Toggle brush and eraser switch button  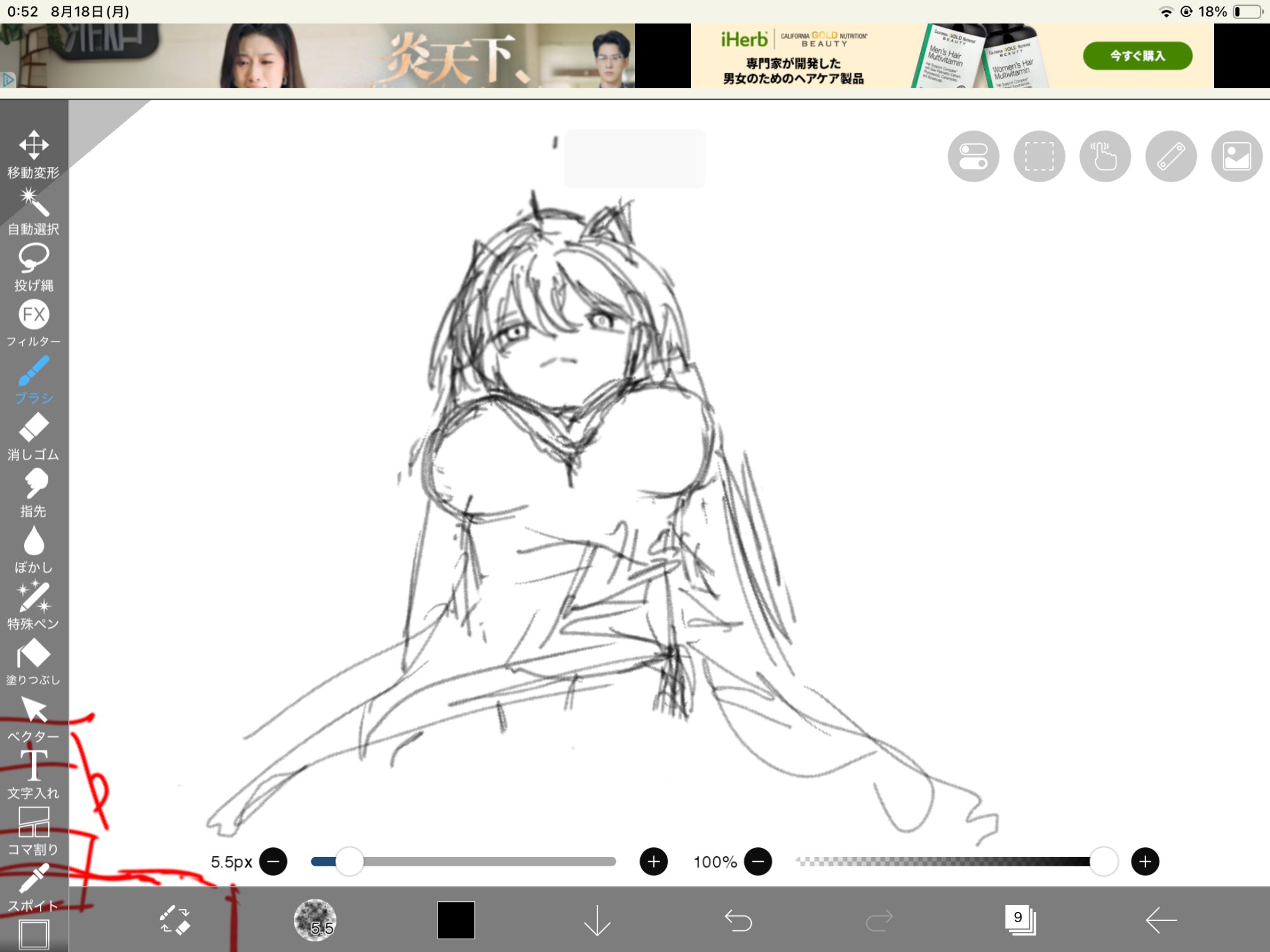pos(175,920)
